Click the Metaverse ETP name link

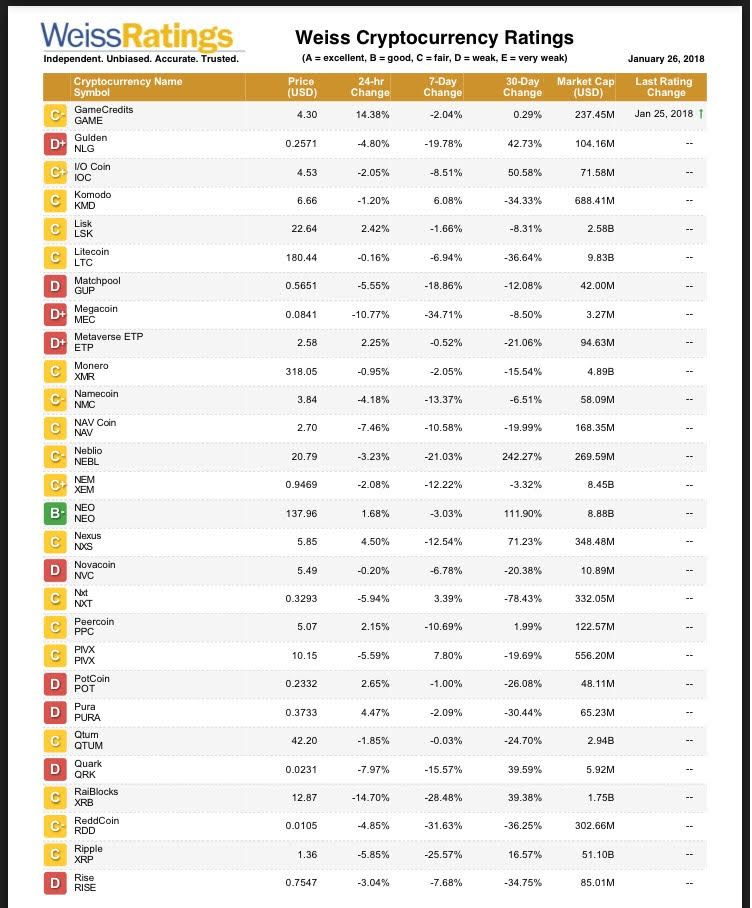108,337
